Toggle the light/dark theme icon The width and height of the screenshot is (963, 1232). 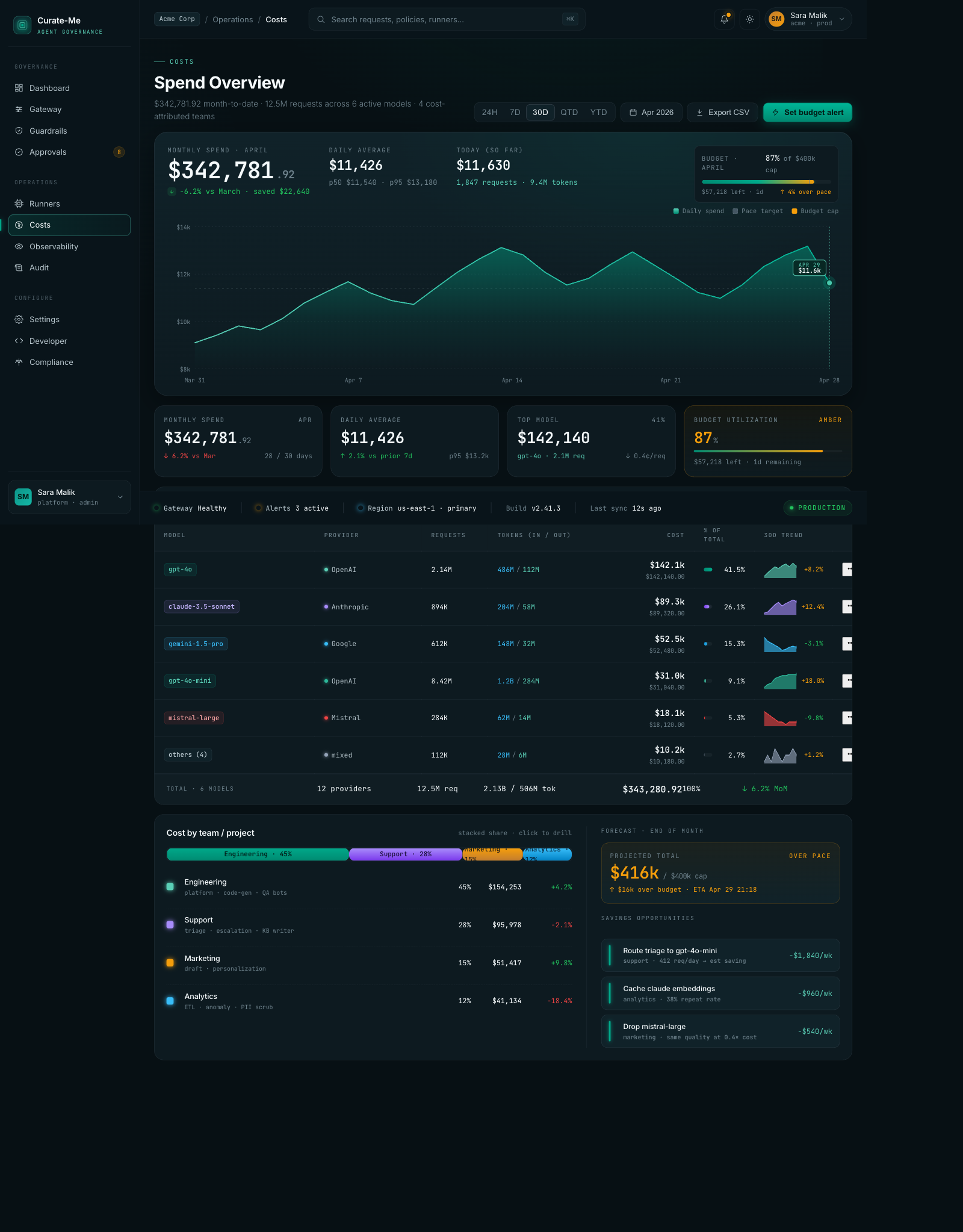coord(749,19)
